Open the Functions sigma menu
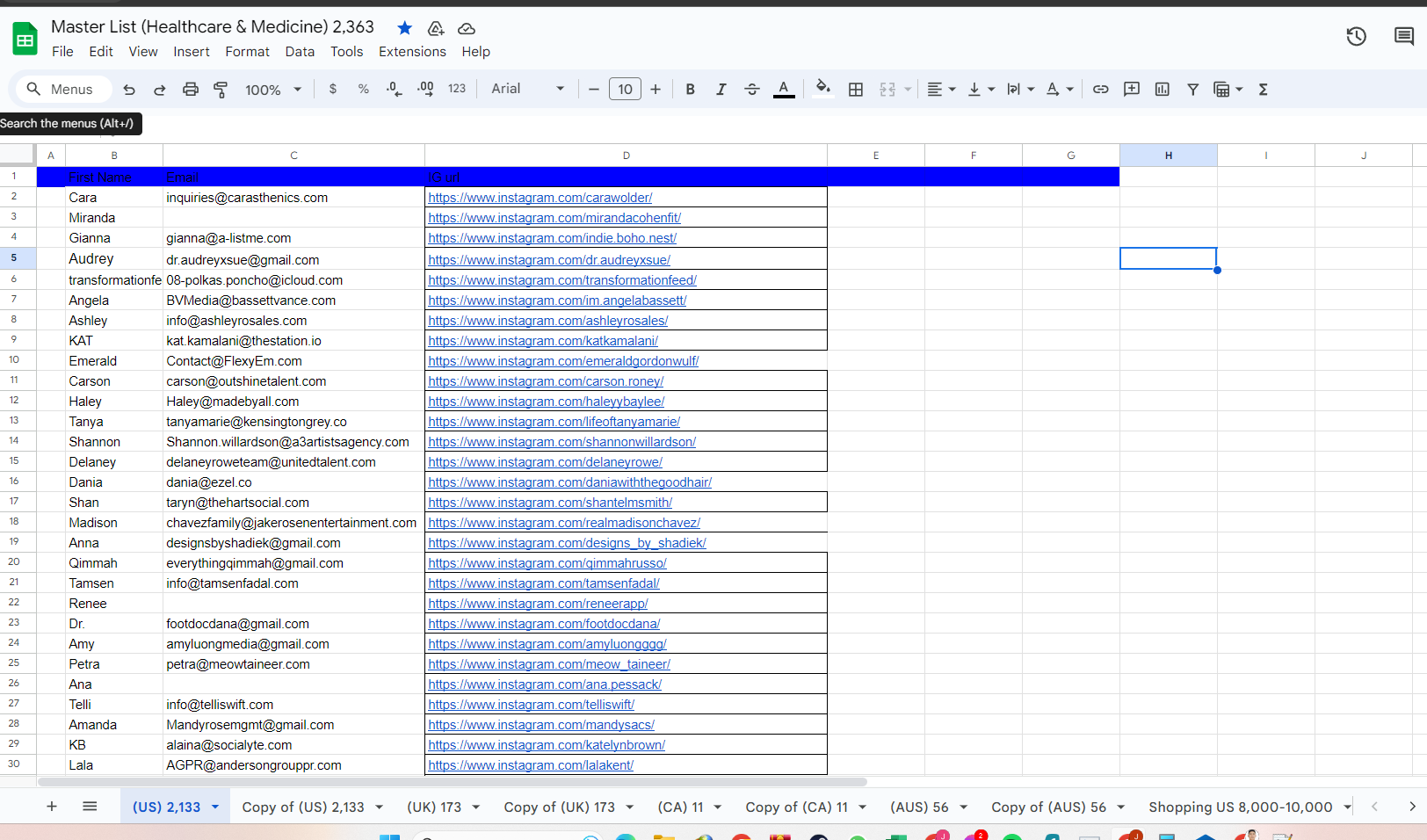The image size is (1427, 840). click(1264, 90)
